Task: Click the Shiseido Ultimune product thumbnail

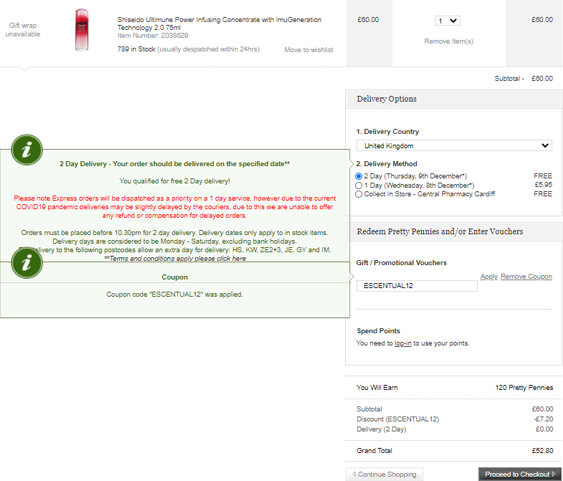Action: click(x=82, y=30)
